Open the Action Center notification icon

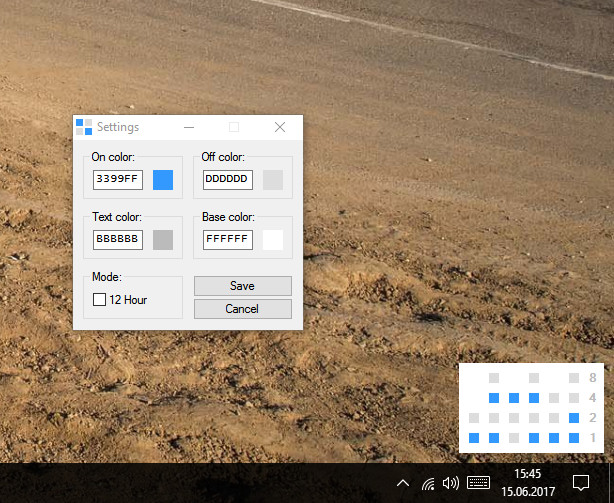(581, 483)
